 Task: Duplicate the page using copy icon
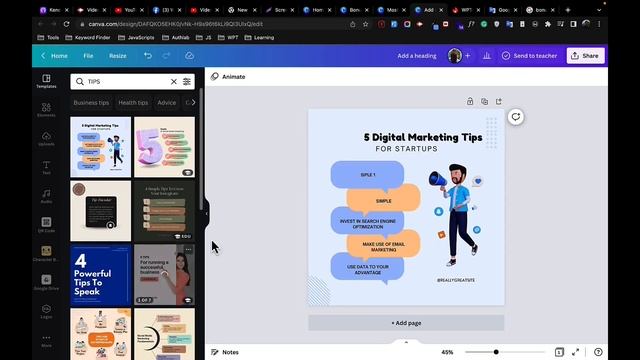coord(484,101)
